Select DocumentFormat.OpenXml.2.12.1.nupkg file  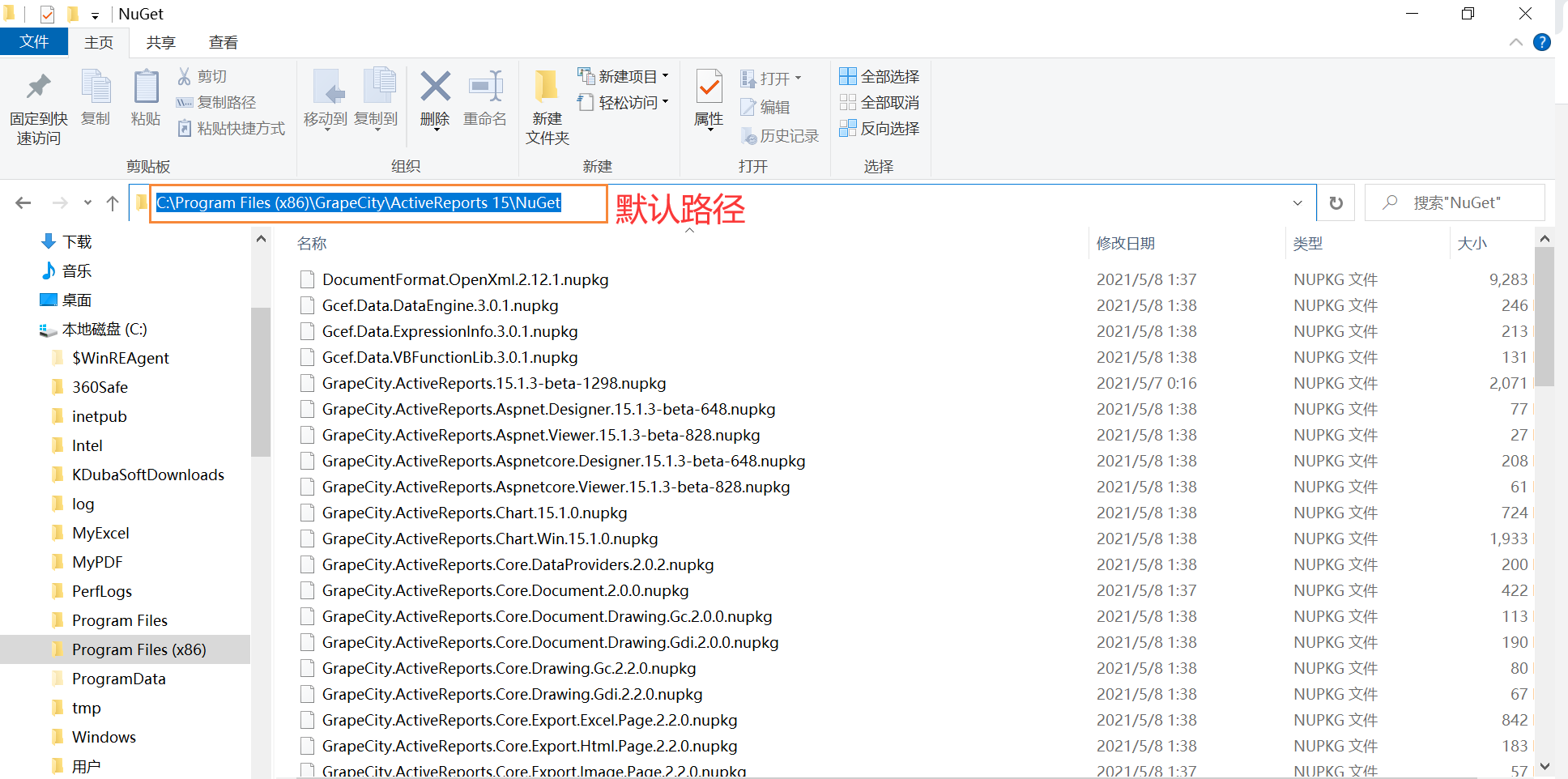tap(465, 279)
